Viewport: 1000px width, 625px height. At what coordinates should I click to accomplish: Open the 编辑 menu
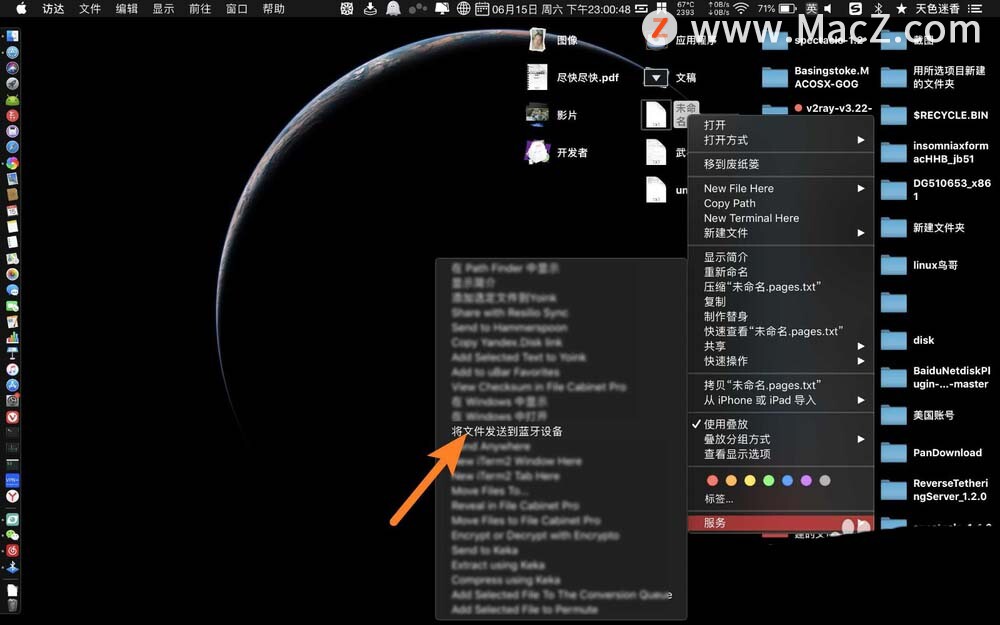[126, 8]
